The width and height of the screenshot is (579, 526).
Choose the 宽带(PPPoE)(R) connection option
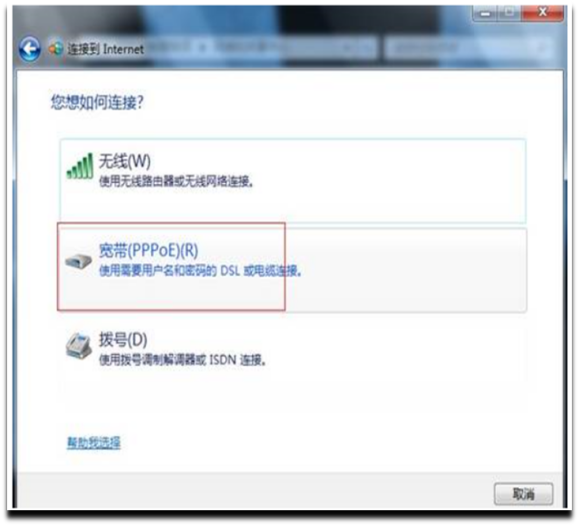(294, 270)
